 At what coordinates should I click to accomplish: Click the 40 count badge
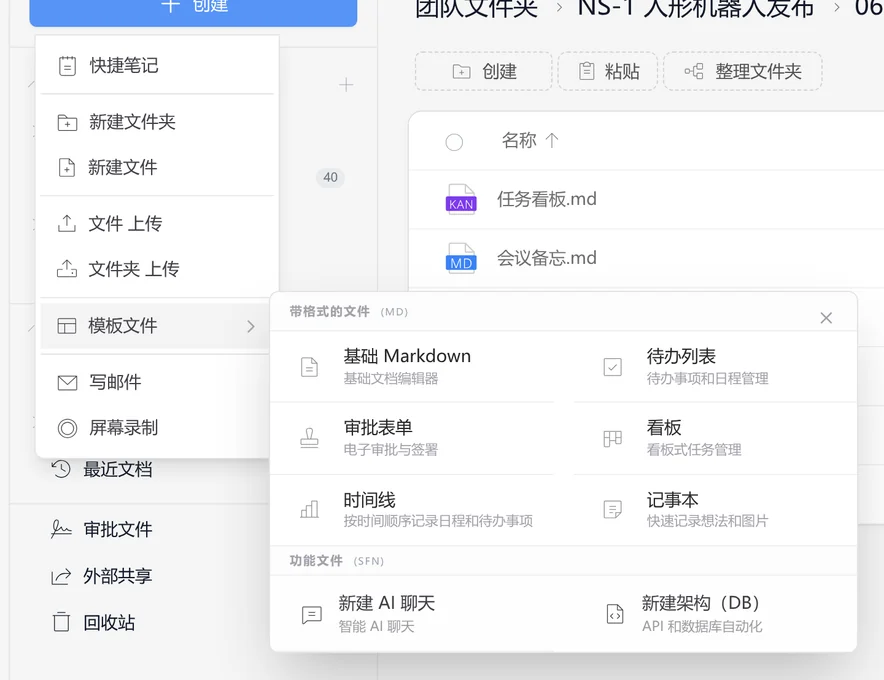pos(330,178)
